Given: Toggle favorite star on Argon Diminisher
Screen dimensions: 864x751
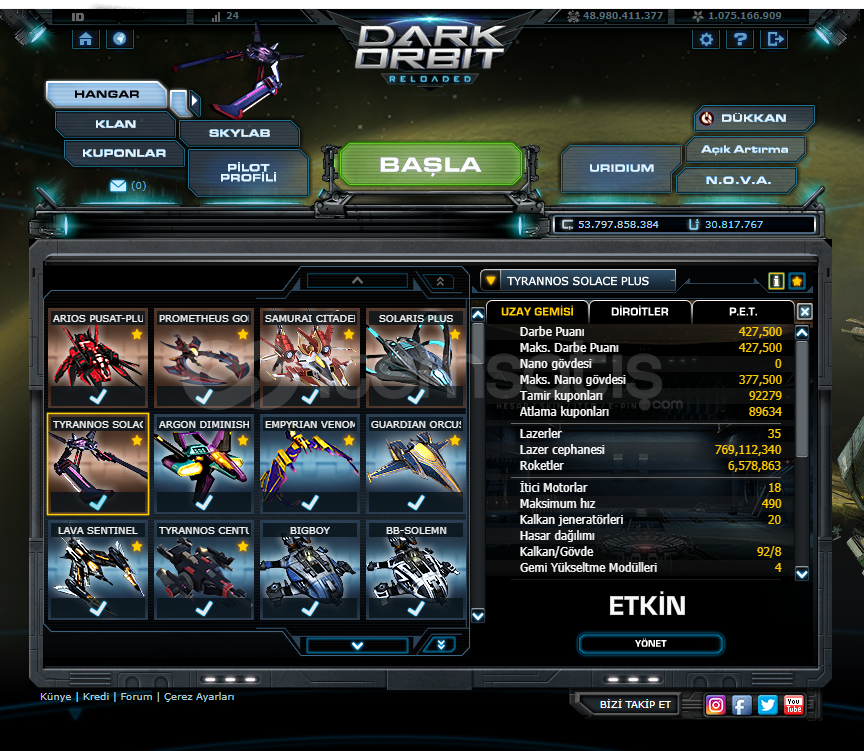Looking at the screenshot, I should pos(243,440).
